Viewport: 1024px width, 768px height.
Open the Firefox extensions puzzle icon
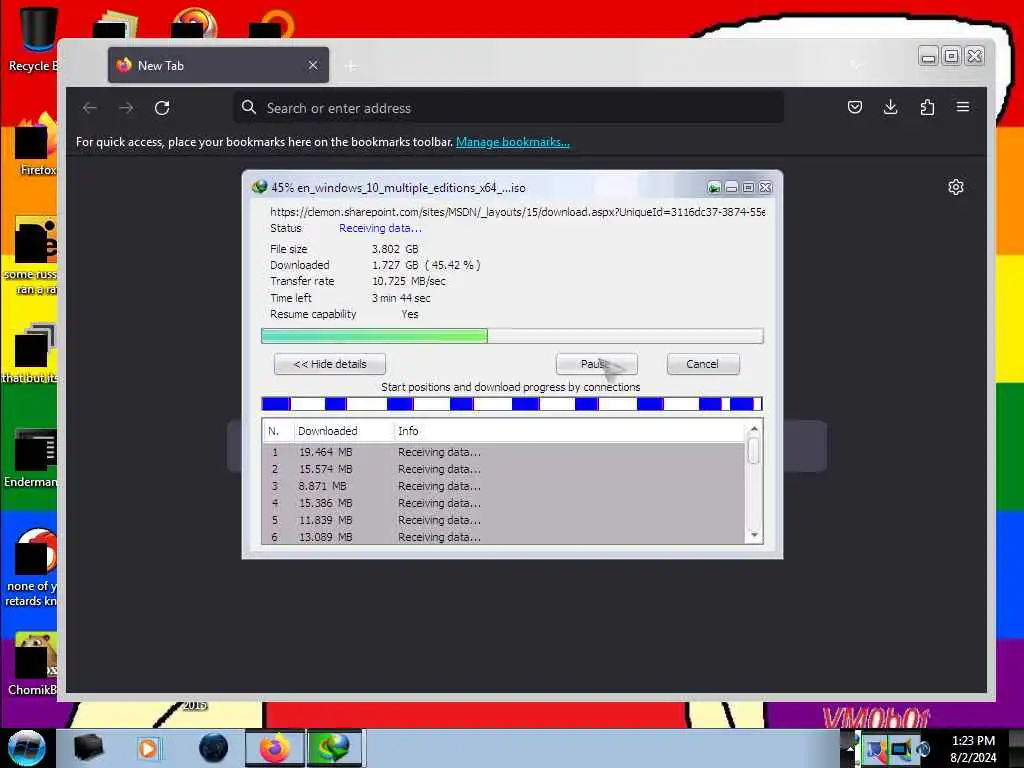[927, 107]
